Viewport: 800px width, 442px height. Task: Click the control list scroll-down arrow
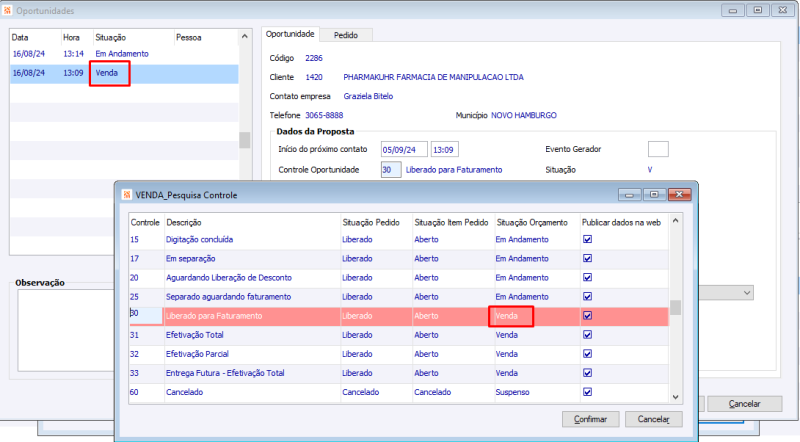676,397
